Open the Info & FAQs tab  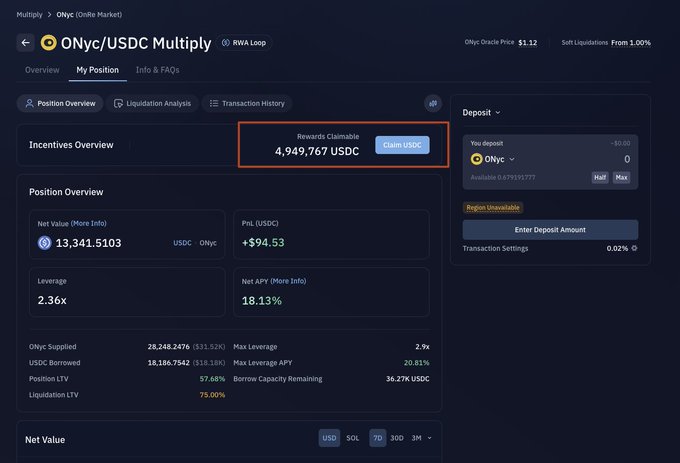tap(157, 70)
